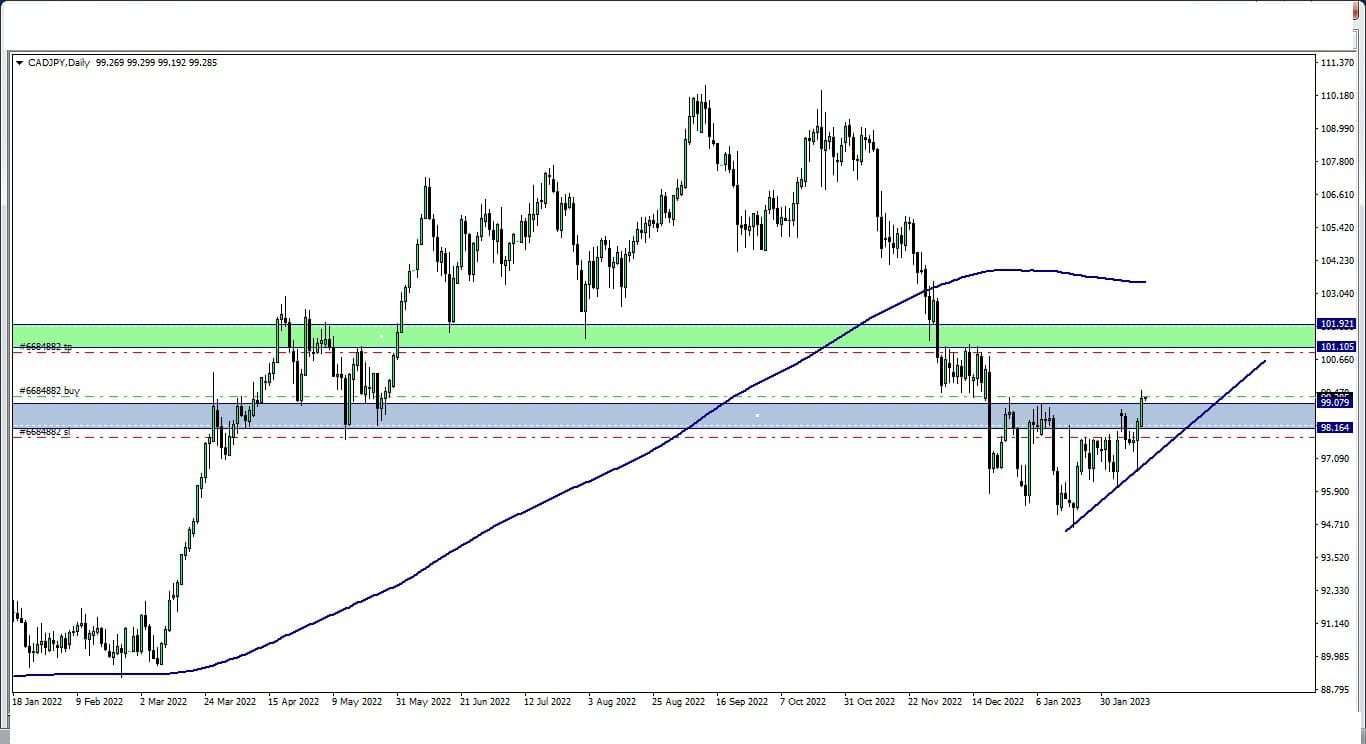The height and width of the screenshot is (744, 1366).
Task: Select the green rectangle resistance zone
Action: tap(662, 336)
